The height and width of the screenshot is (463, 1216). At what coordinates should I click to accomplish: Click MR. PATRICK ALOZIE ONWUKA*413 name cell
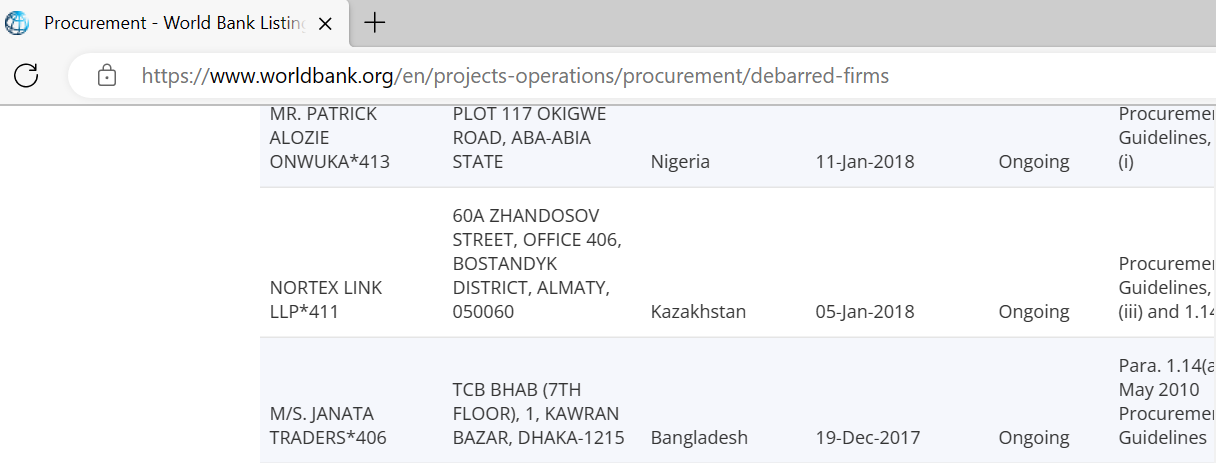(330, 137)
